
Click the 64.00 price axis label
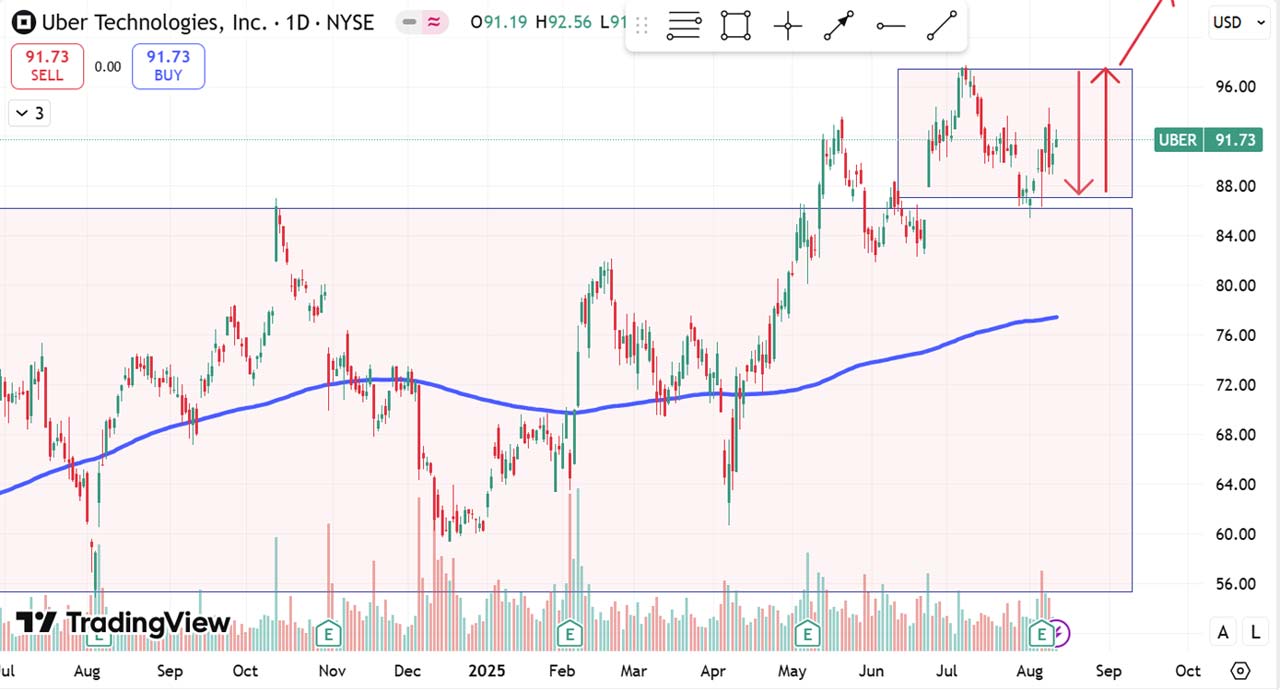point(1236,484)
